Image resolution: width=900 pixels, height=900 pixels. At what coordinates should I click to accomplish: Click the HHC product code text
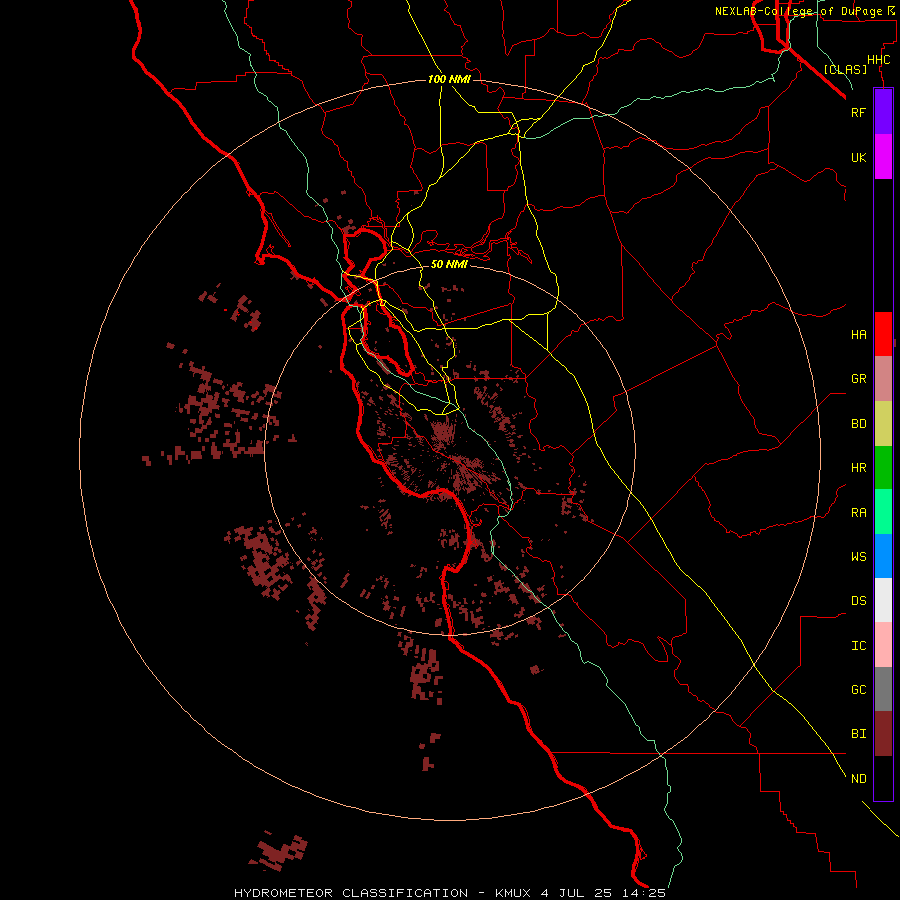pyautogui.click(x=878, y=60)
